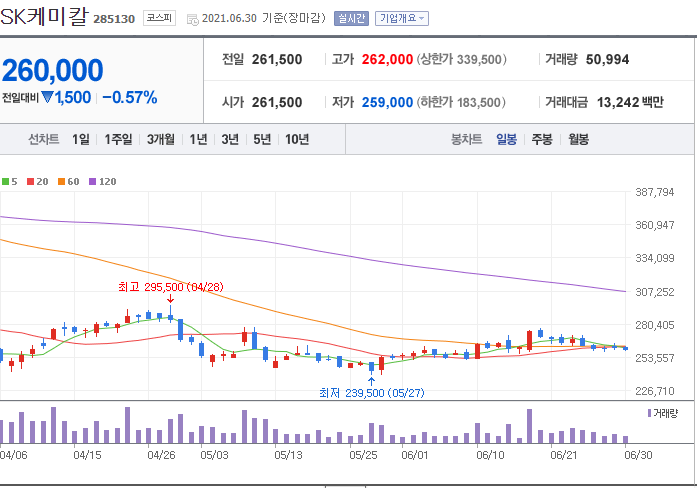The width and height of the screenshot is (697, 488).
Task: Select the 3개월 line chart period
Action: pyautogui.click(x=161, y=140)
